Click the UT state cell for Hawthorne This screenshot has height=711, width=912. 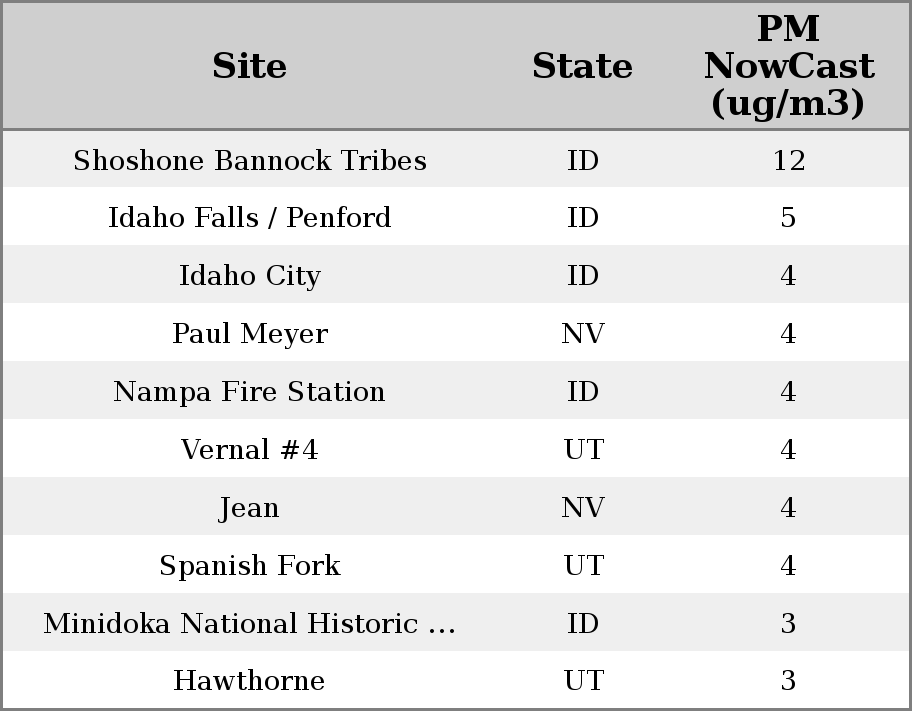582,681
